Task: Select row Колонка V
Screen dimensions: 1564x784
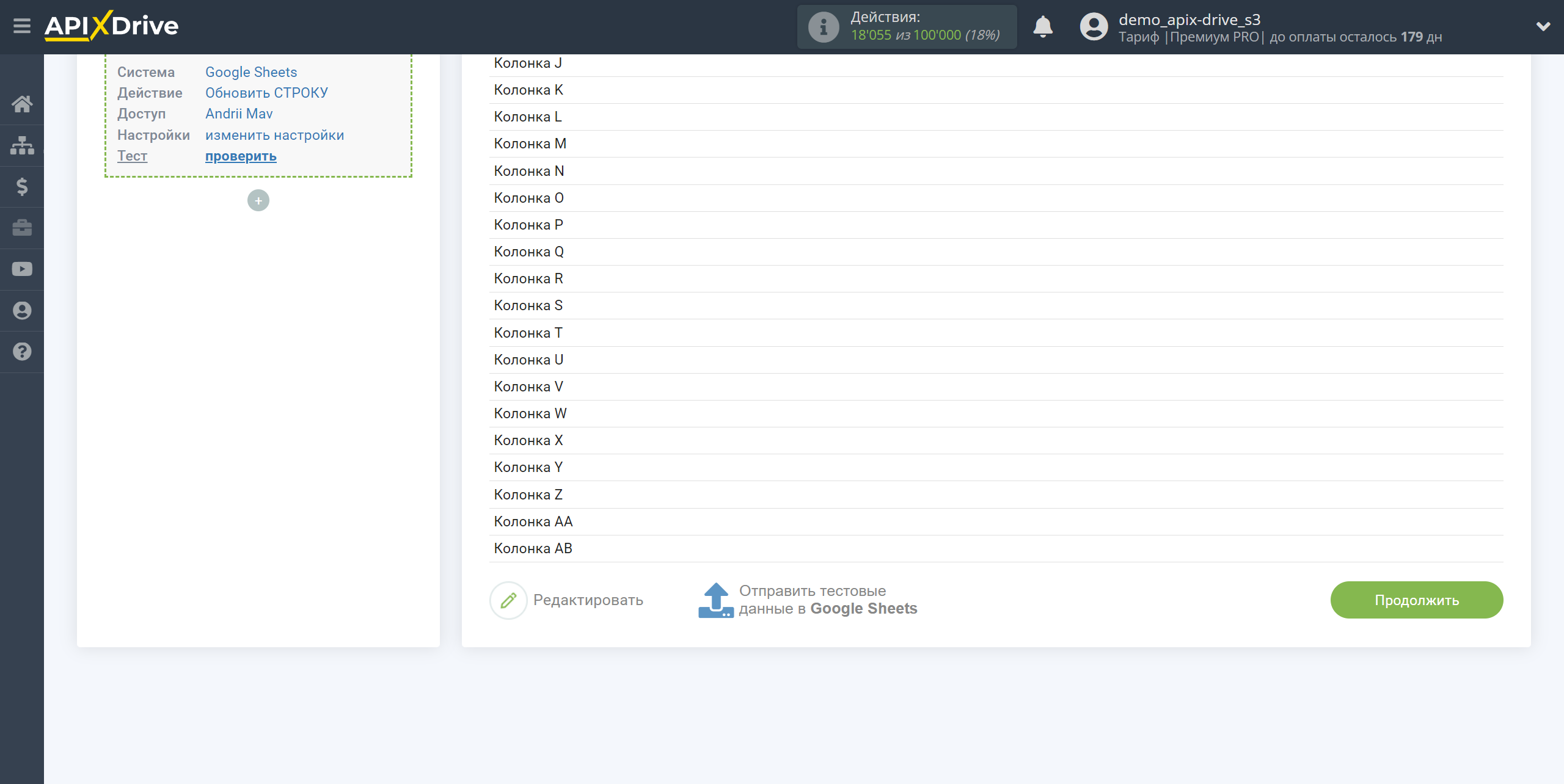Action: [996, 387]
